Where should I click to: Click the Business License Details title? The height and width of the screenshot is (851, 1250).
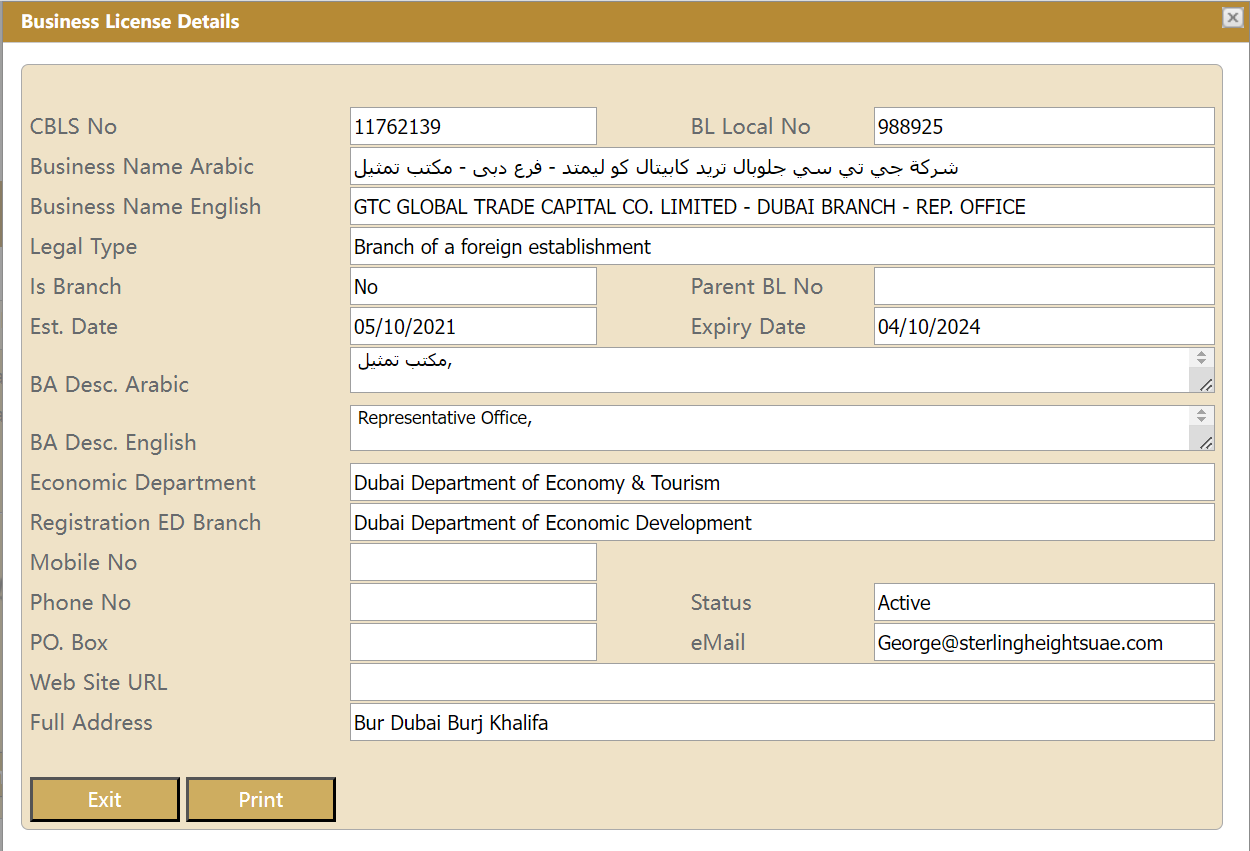tap(130, 21)
